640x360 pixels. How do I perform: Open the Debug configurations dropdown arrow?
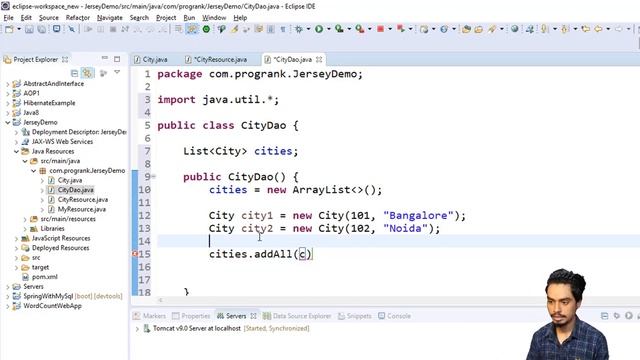coord(308,29)
